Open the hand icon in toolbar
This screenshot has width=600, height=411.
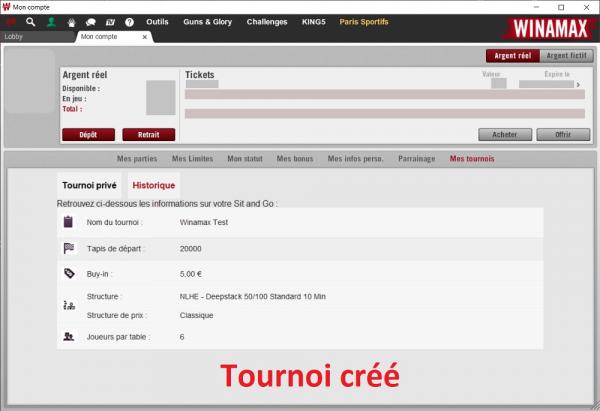(71, 23)
